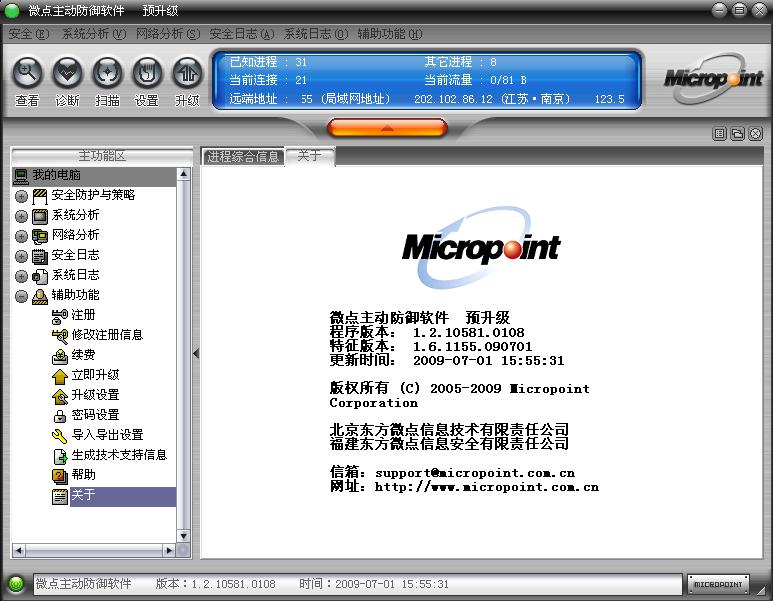Image resolution: width=773 pixels, height=601 pixels.
Task: Expand the 安全防护与策略 tree node
Action: click(21, 196)
